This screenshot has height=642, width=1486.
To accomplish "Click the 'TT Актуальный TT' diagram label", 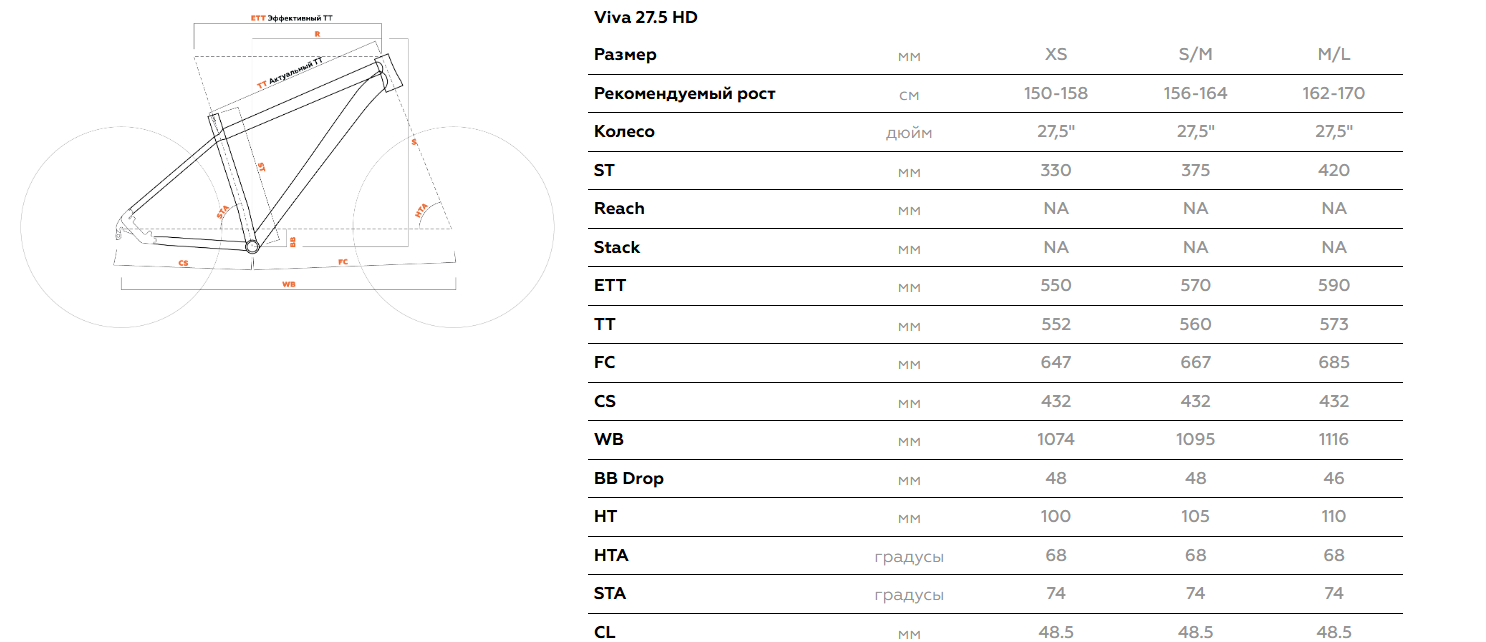I will click(290, 74).
